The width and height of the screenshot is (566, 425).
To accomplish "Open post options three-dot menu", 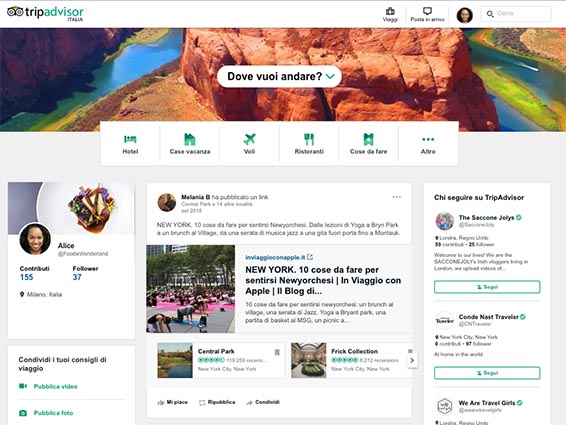I will (397, 197).
